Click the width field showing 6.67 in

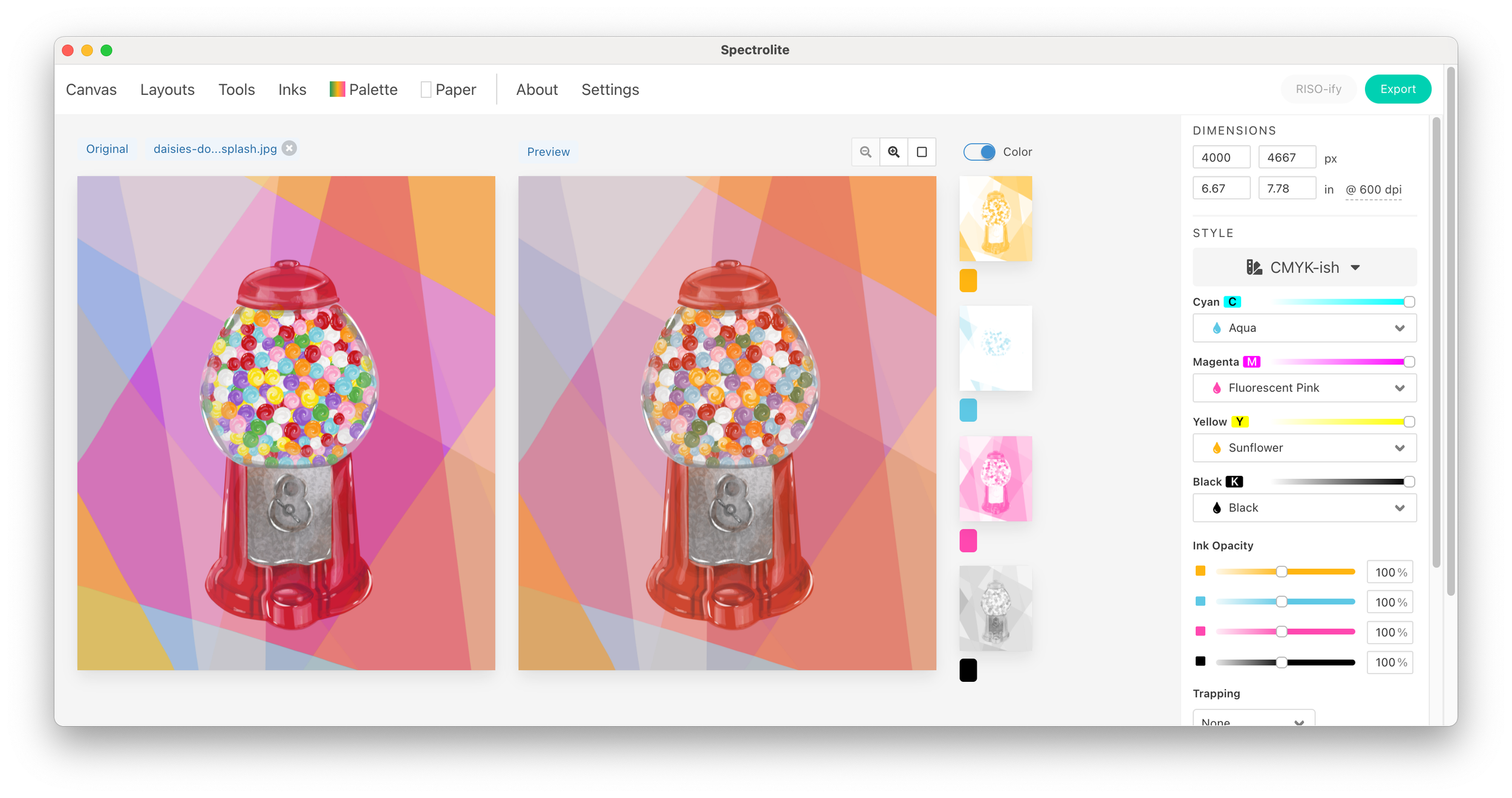[x=1221, y=189]
